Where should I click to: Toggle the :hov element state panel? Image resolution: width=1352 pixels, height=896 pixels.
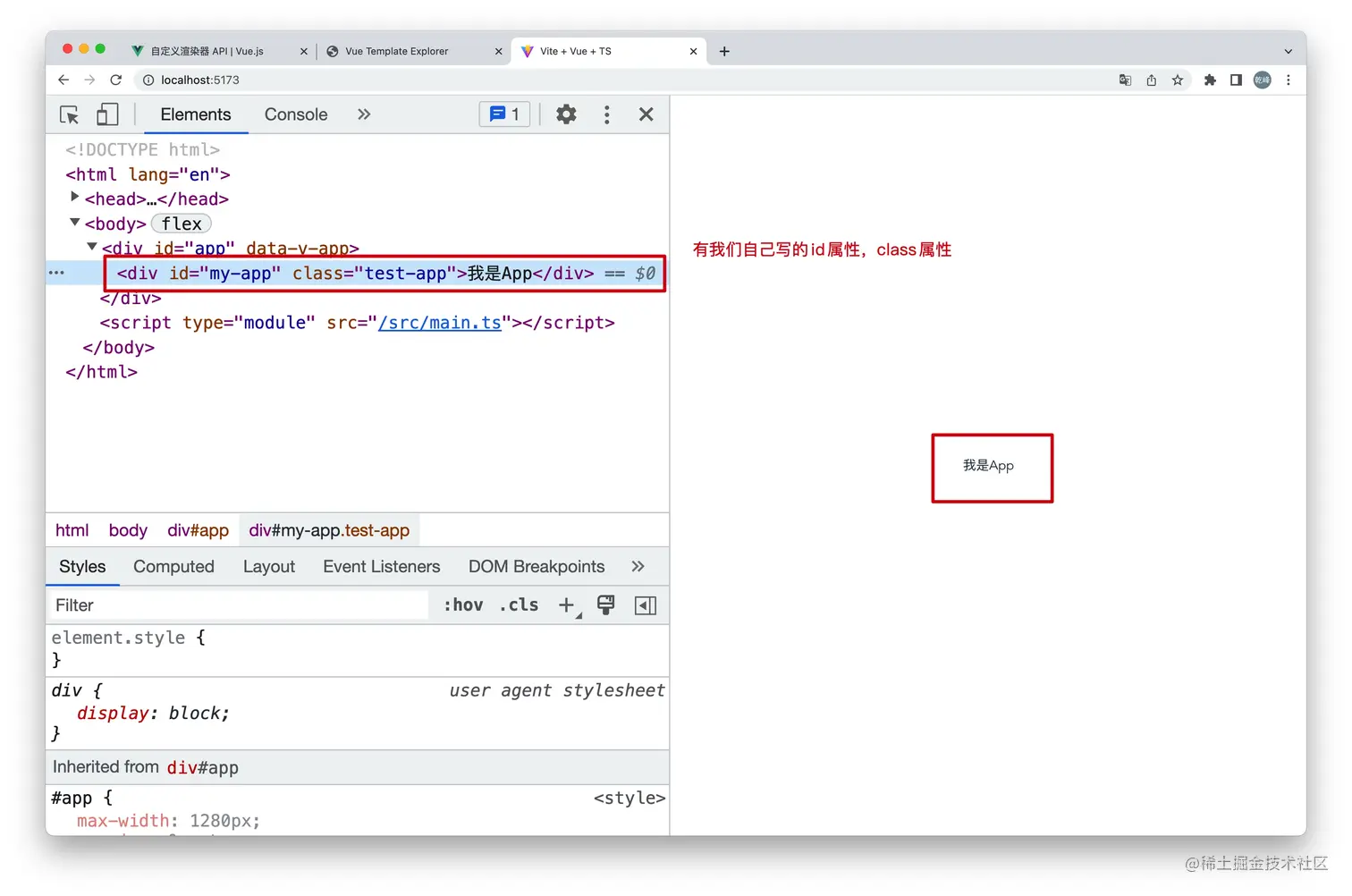point(463,605)
